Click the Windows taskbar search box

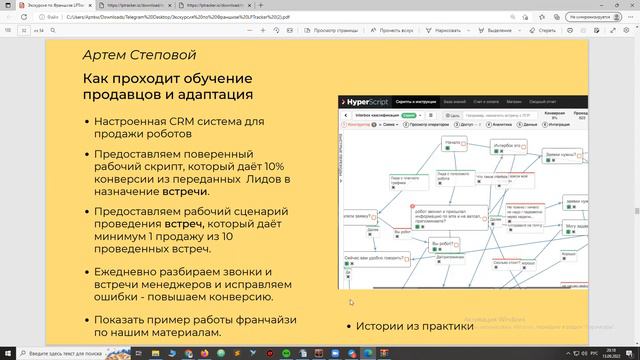[x=73, y=353]
